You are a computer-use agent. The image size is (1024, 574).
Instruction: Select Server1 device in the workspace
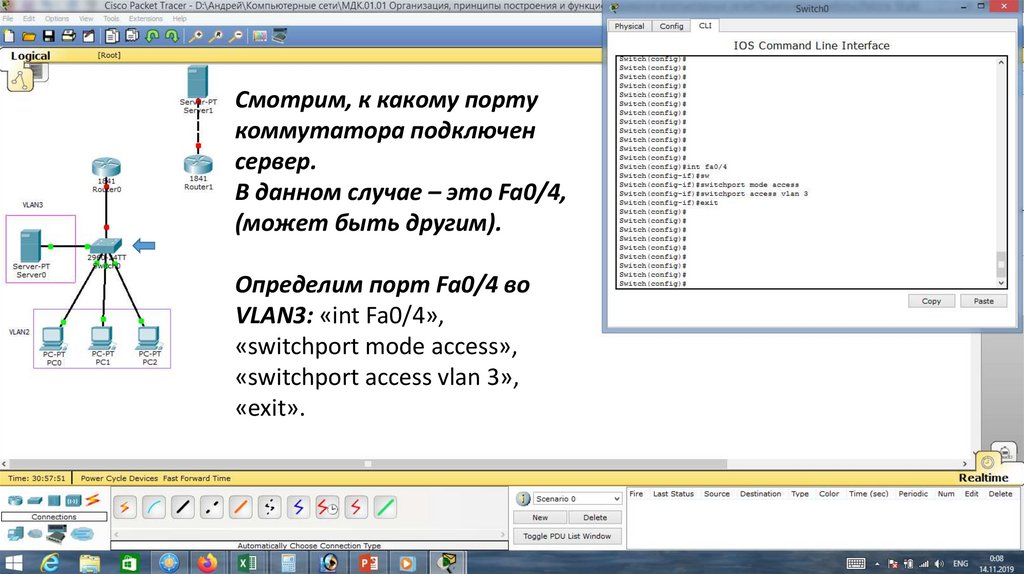tap(197, 82)
